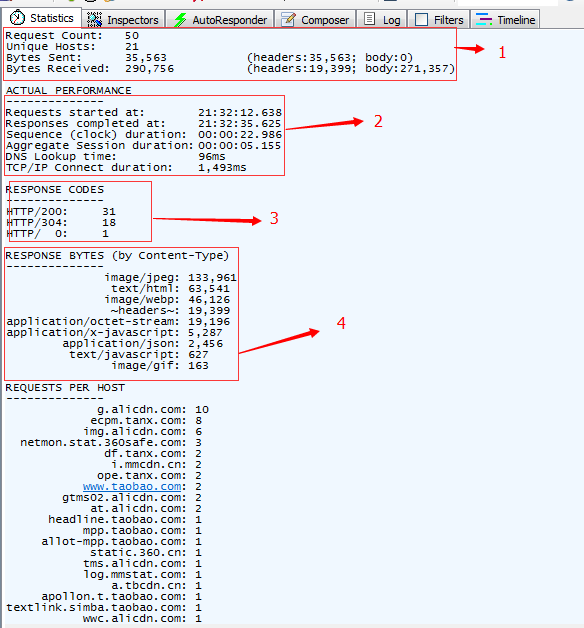584x628 pixels.
Task: Click the application/x-javascript row
Action: [x=114, y=333]
